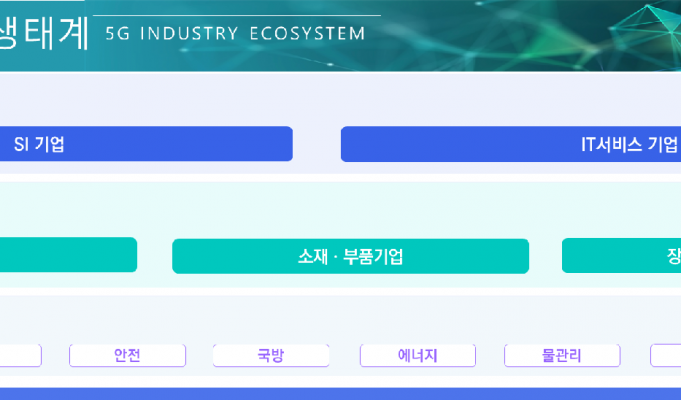The image size is (681, 400).
Task: Pick the 물관리 category box
Action: 562,355
